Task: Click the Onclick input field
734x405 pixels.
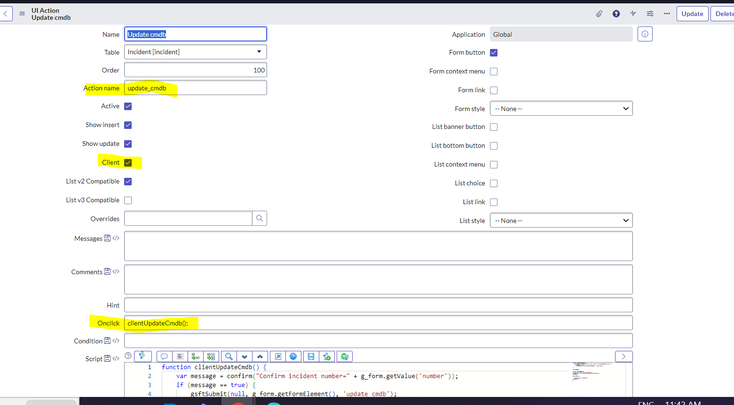Action: pyautogui.click(x=378, y=323)
